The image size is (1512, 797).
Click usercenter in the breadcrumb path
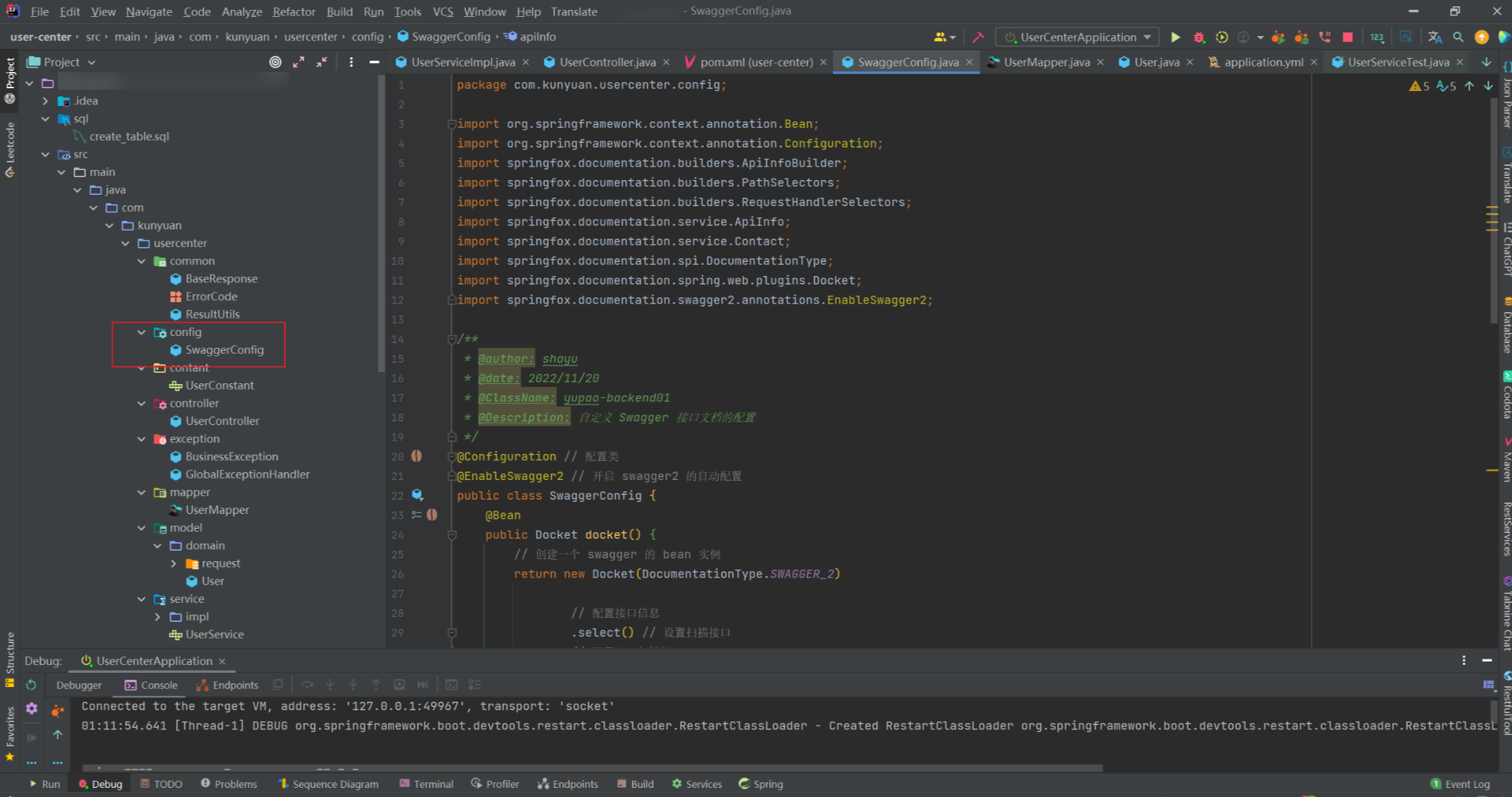click(311, 37)
